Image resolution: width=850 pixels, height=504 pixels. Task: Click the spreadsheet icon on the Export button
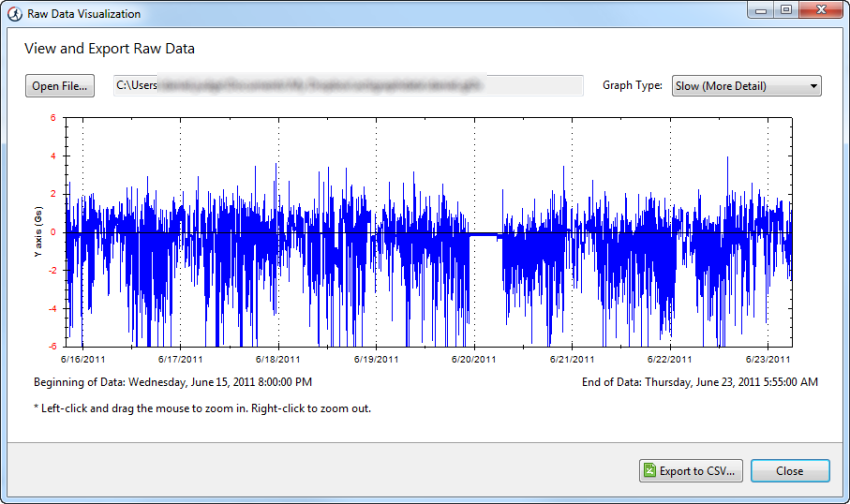tap(649, 471)
